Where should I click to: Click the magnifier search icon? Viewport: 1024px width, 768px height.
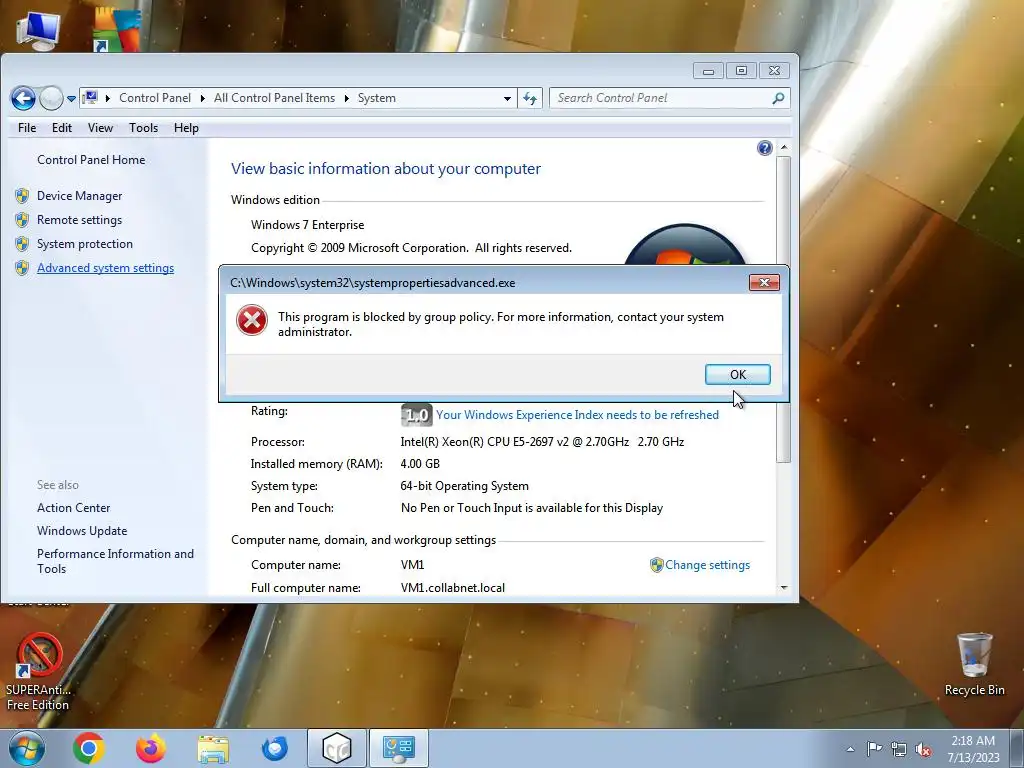(x=778, y=98)
